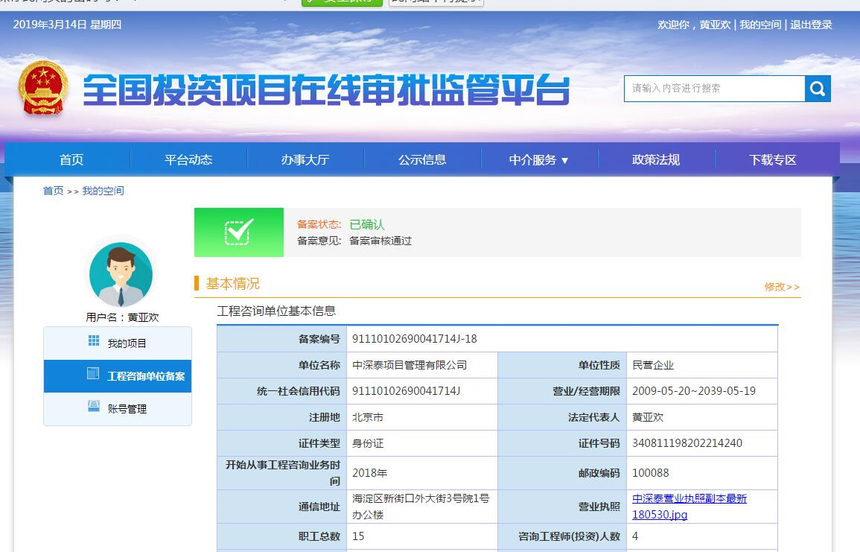Click the date range 2009-05-20~2039-05-19
The image size is (860, 552).
click(x=694, y=391)
